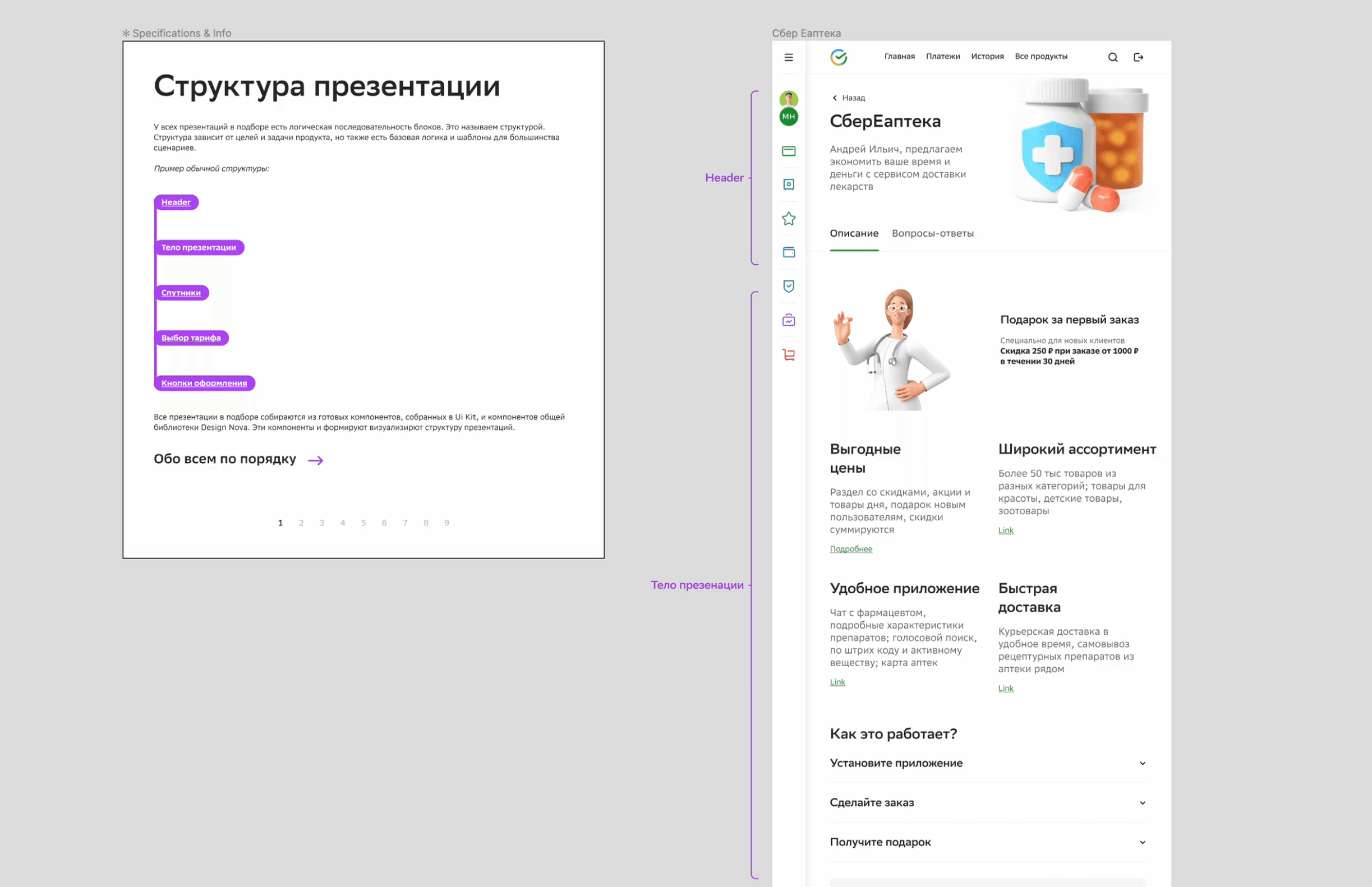Click the Как это работает? heading
The image size is (1372, 887).
893,734
